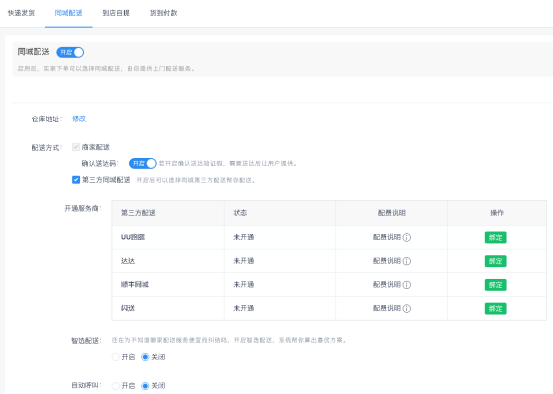Click the 商家配送 checkbox
The width and height of the screenshot is (553, 394).
pyautogui.click(x=76, y=147)
